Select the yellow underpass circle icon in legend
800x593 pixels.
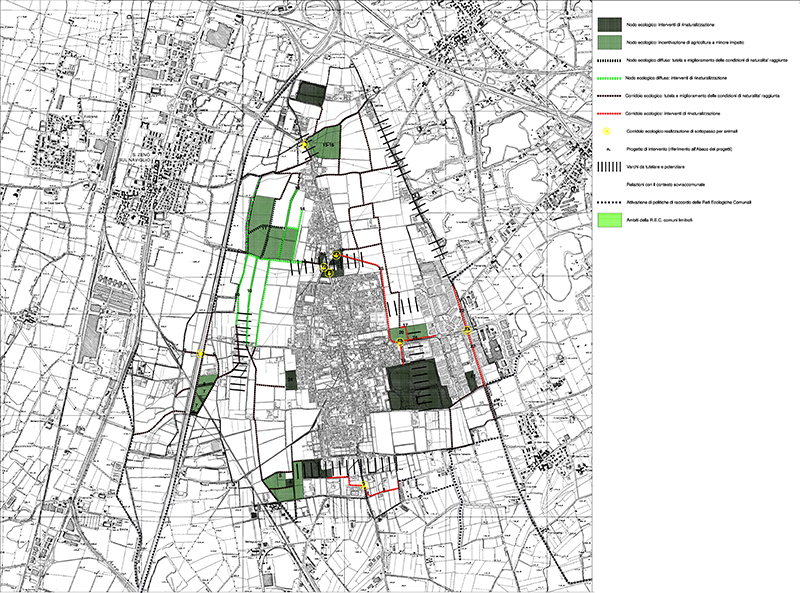pyautogui.click(x=607, y=132)
